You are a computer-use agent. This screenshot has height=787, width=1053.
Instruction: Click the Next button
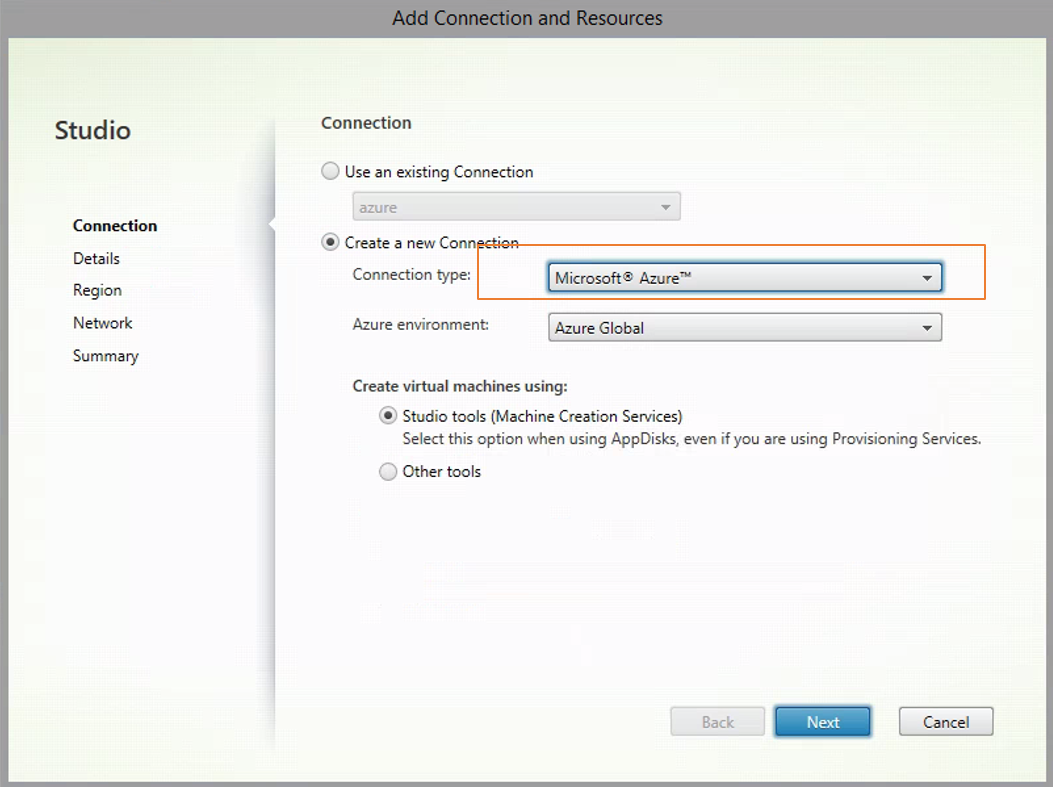pyautogui.click(x=823, y=722)
